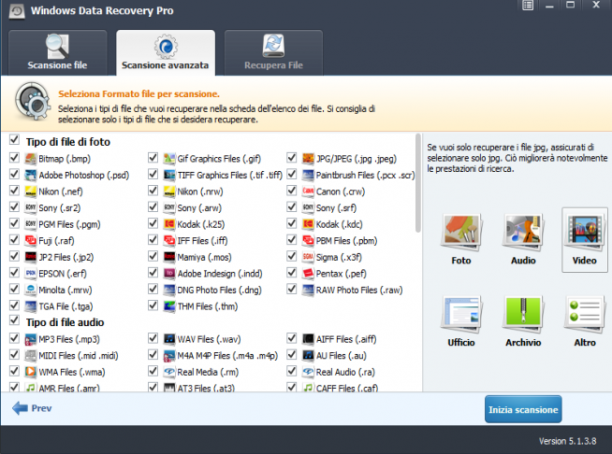Uncheck the MIDI Files checkbox
This screenshot has width=612, height=454.
(x=14, y=354)
